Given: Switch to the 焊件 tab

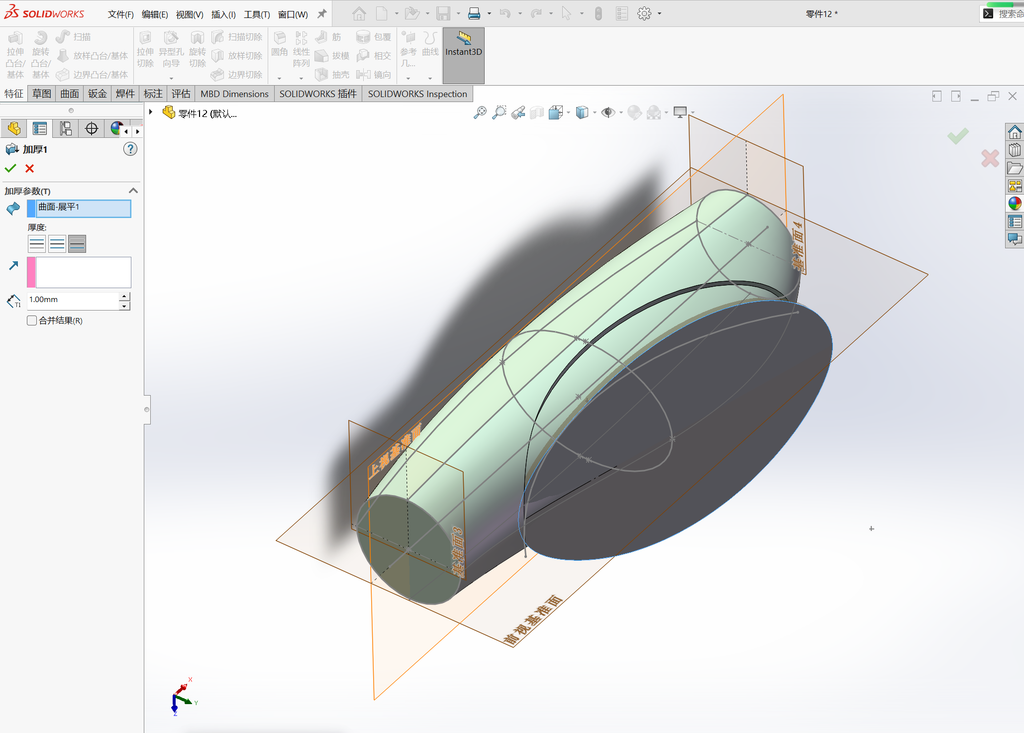Looking at the screenshot, I should click(x=125, y=93).
